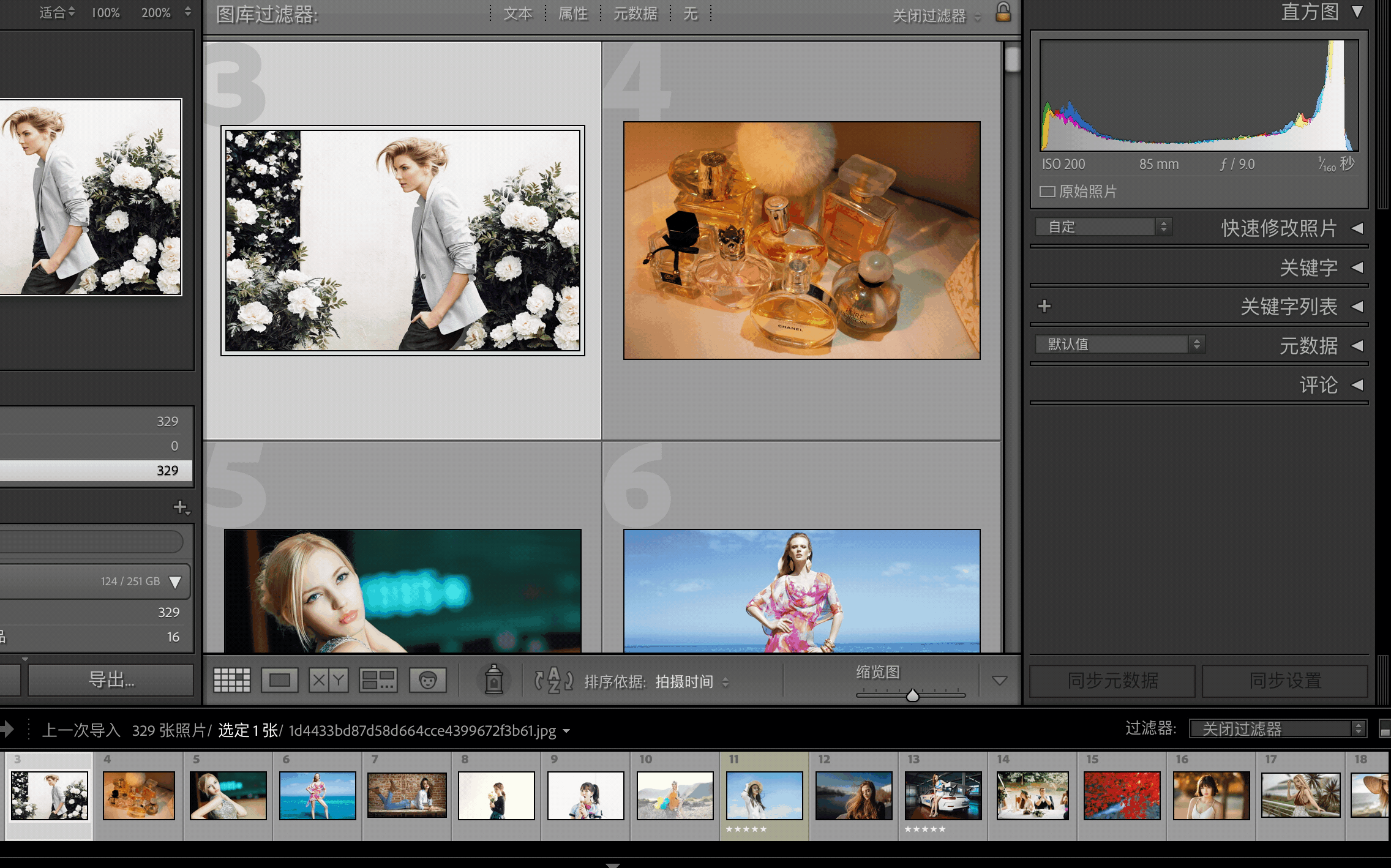
Task: Expand the 快速修改照片 panel
Action: [1357, 228]
